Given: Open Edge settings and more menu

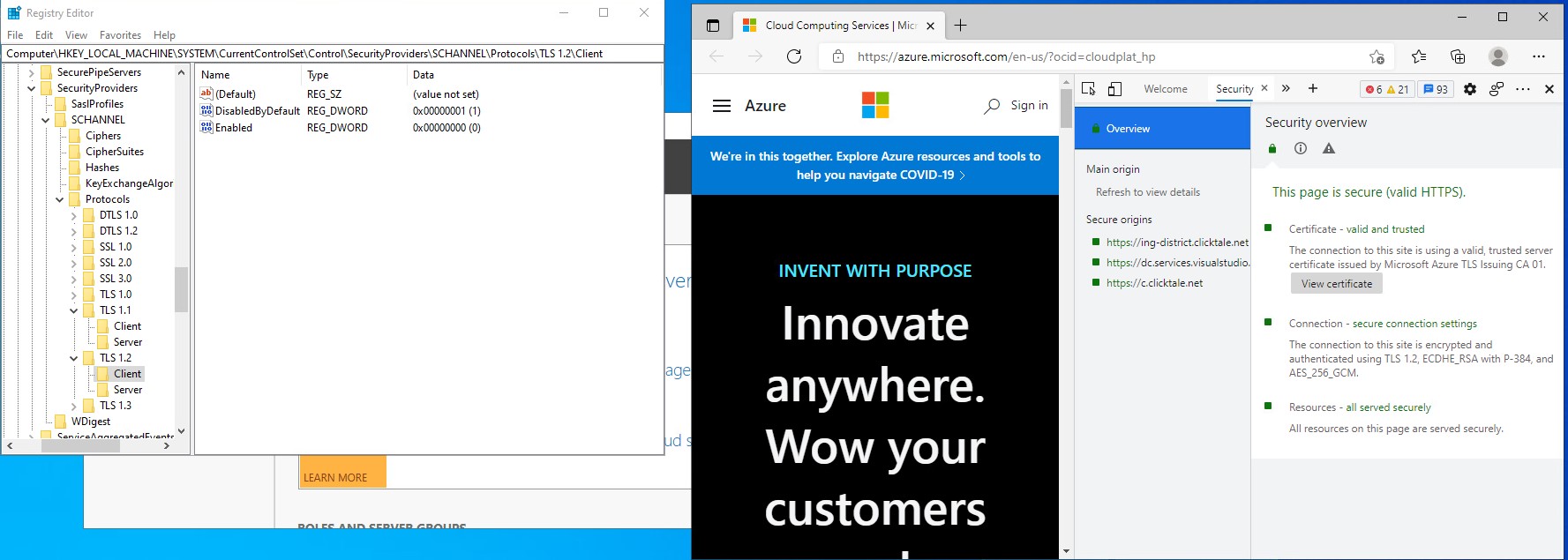Looking at the screenshot, I should point(1539,56).
